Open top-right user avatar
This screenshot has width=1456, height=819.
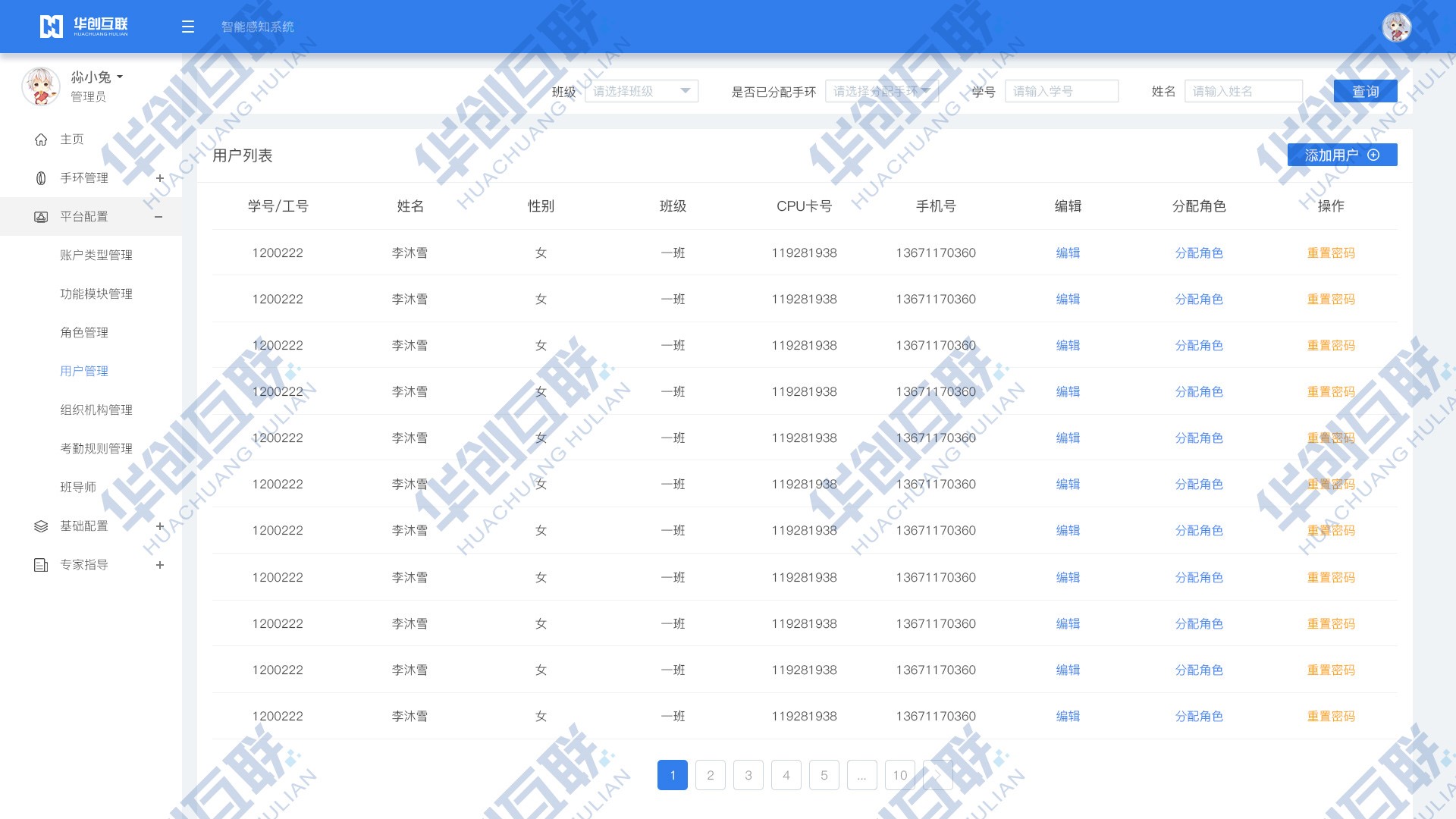pos(1396,27)
